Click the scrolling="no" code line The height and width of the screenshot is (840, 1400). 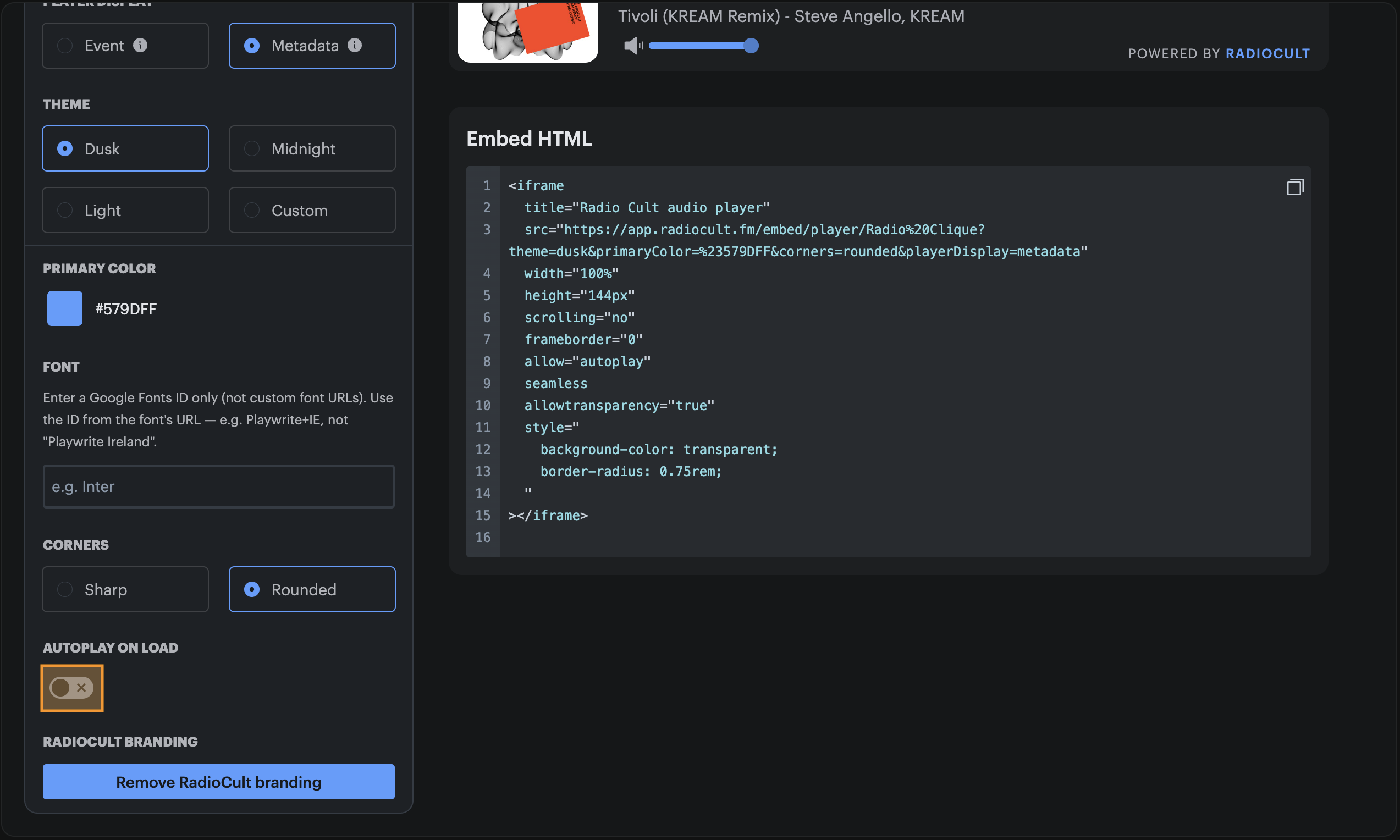[x=580, y=318]
